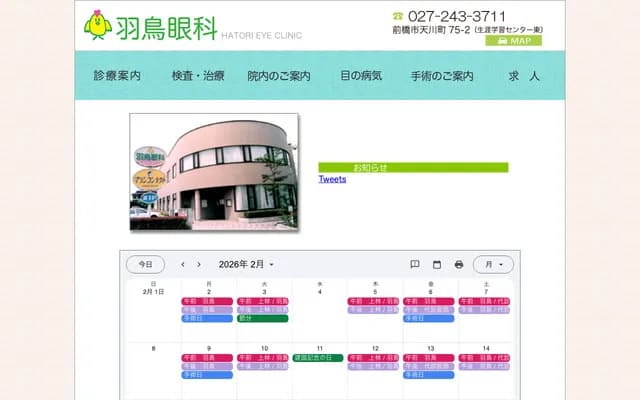Open the 手術日 event on February 9
Image resolution: width=640 pixels, height=400 pixels.
[x=207, y=375]
